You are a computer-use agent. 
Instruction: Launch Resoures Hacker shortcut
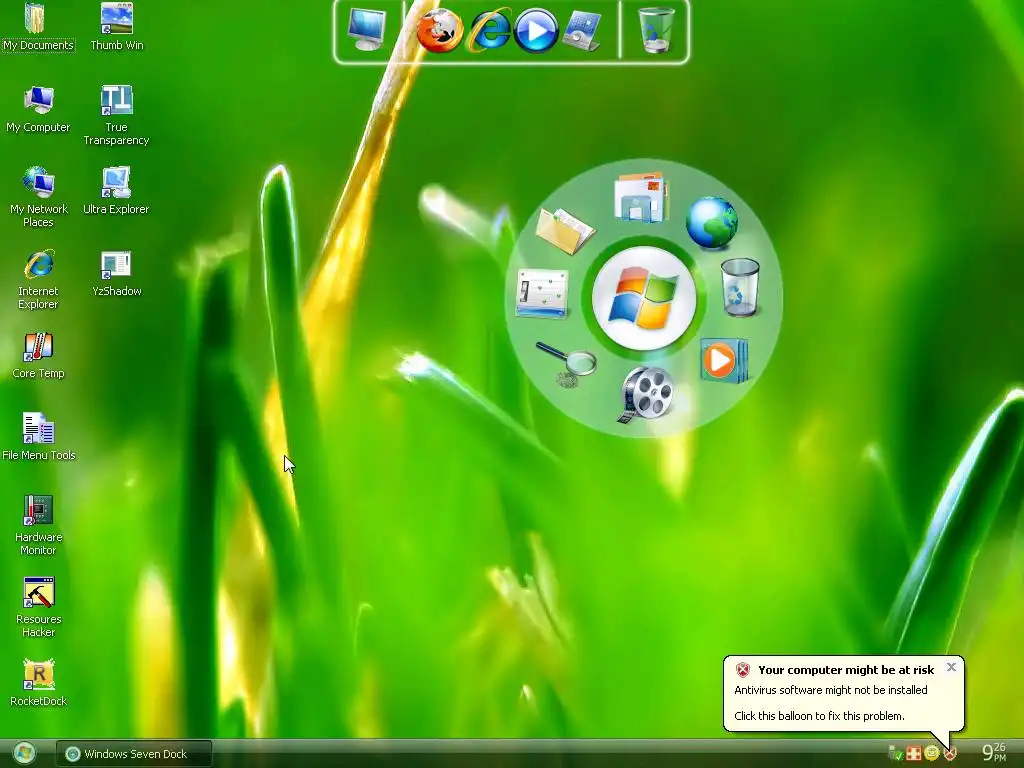pyautogui.click(x=38, y=607)
